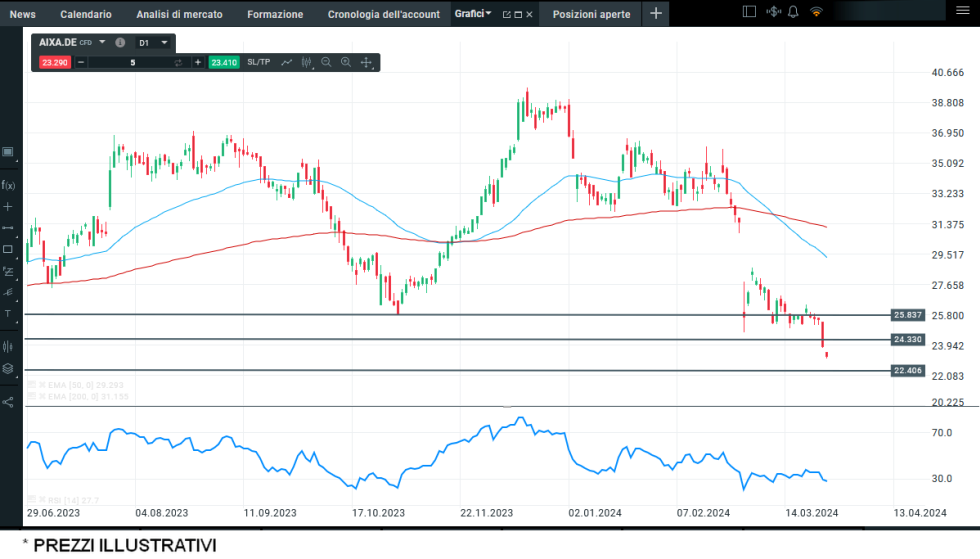Select the rectangle shape tool

pyautogui.click(x=8, y=249)
